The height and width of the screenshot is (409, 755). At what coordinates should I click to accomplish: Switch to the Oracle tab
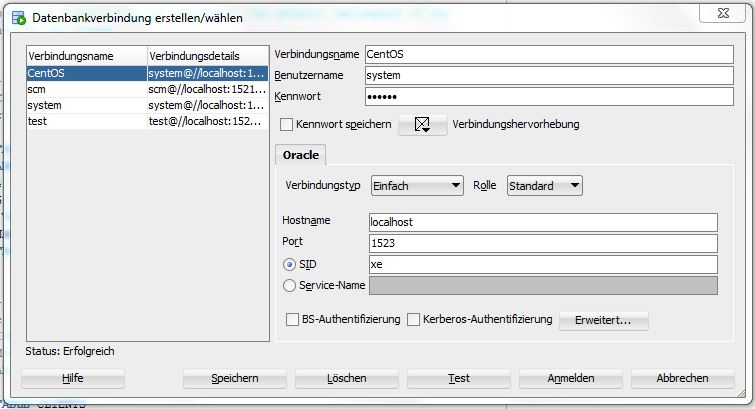tap(300, 155)
